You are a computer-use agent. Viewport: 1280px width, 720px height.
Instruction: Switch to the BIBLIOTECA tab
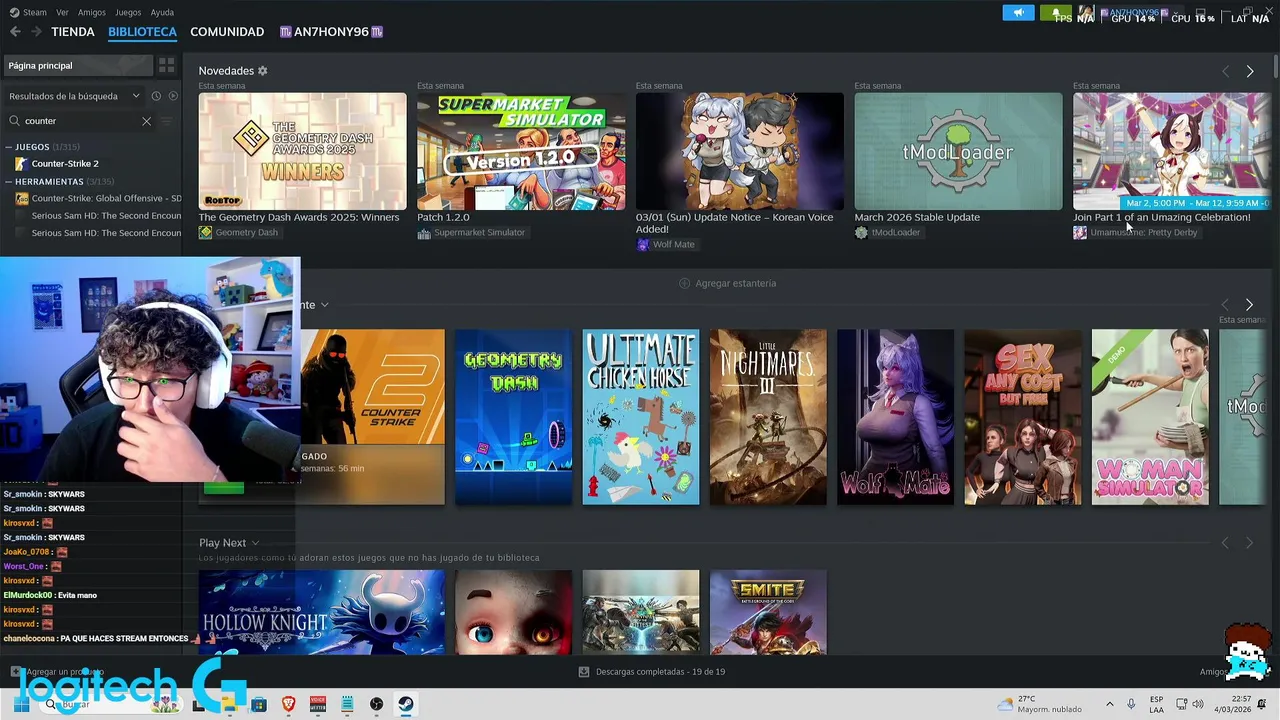(x=142, y=32)
